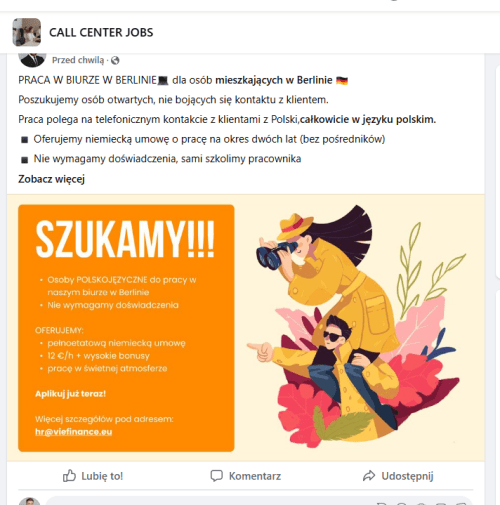Focus the comment input field below post
The width and height of the screenshot is (500, 505).
(259, 501)
